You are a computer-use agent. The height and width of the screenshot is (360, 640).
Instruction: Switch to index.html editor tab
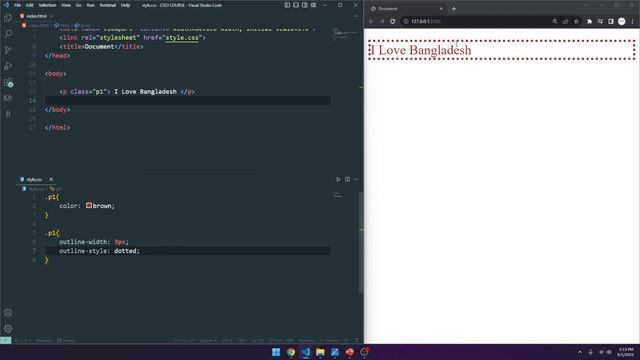pyautogui.click(x=36, y=16)
